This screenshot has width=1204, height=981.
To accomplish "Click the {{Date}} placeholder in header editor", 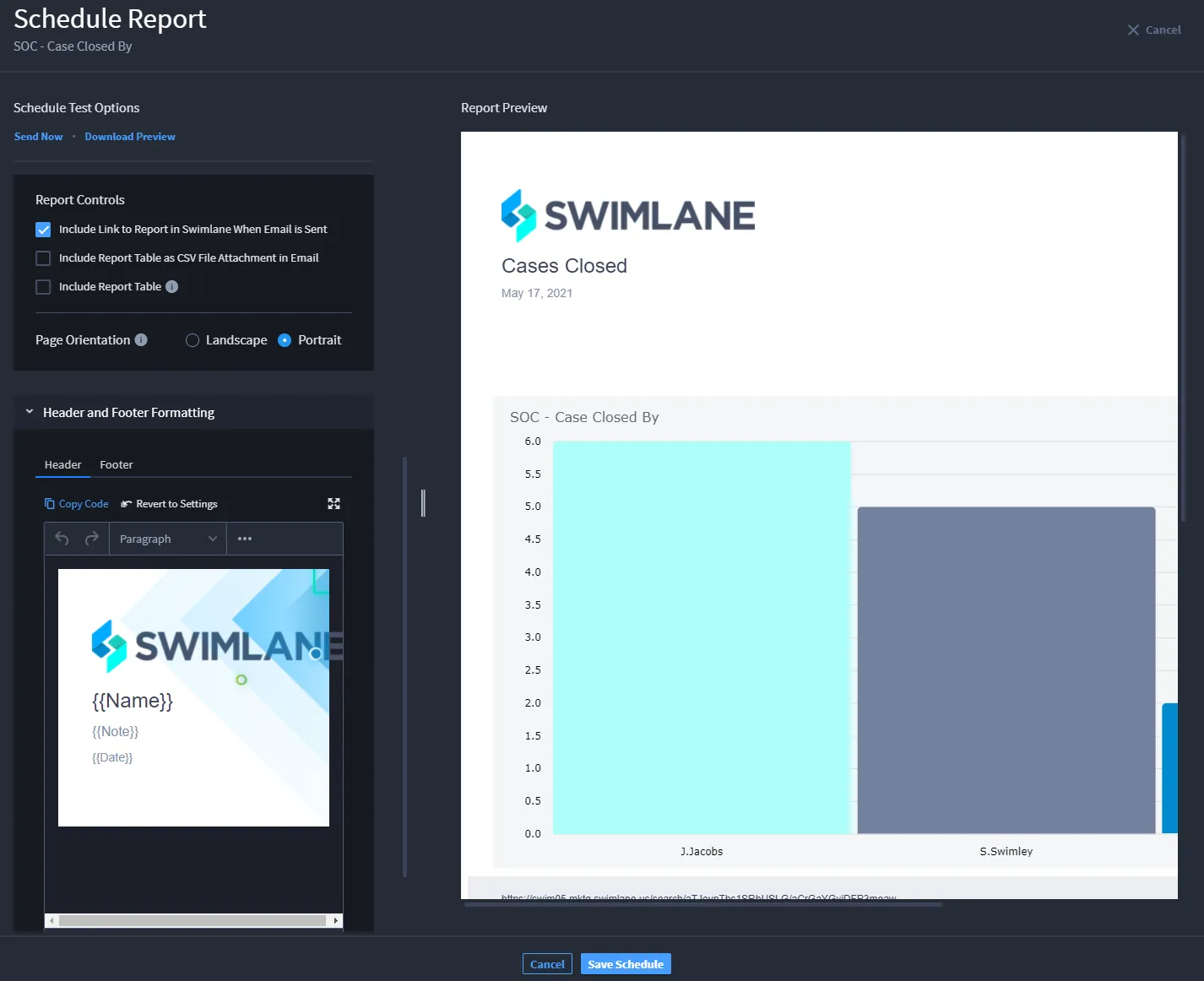I will [x=112, y=758].
